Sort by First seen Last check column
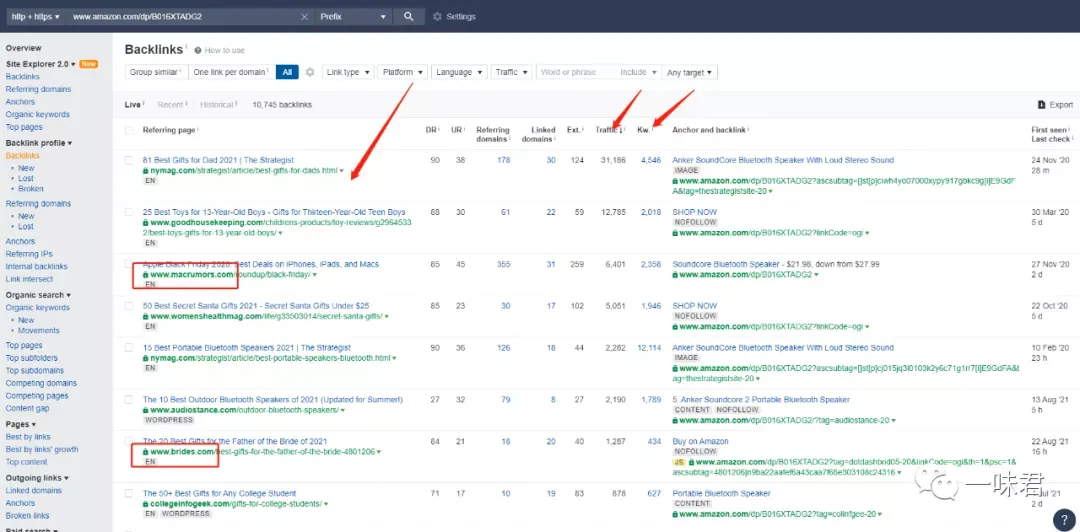This screenshot has width=1080, height=532. [1051, 134]
